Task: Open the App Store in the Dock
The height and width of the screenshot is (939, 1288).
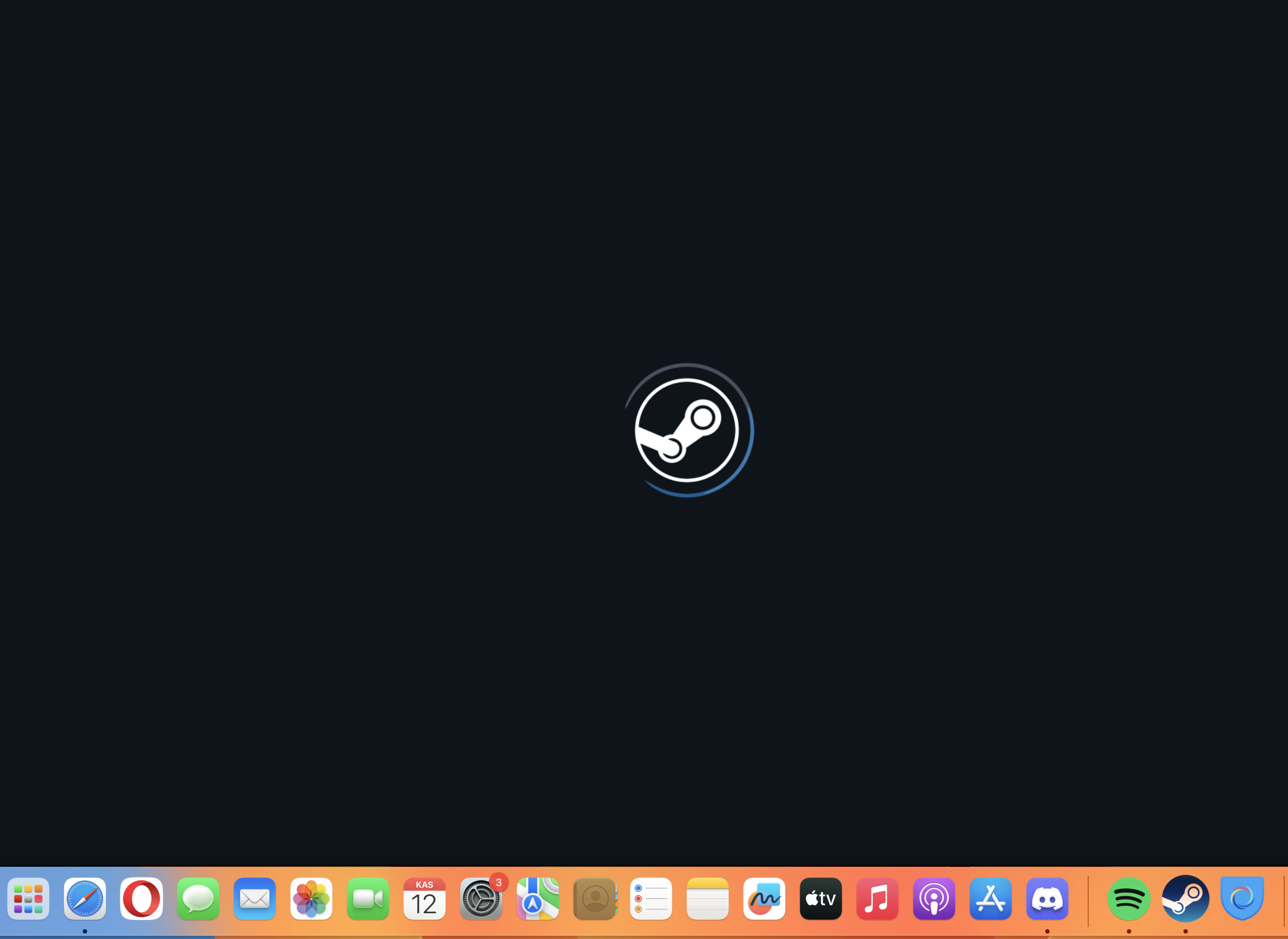Action: tap(991, 899)
